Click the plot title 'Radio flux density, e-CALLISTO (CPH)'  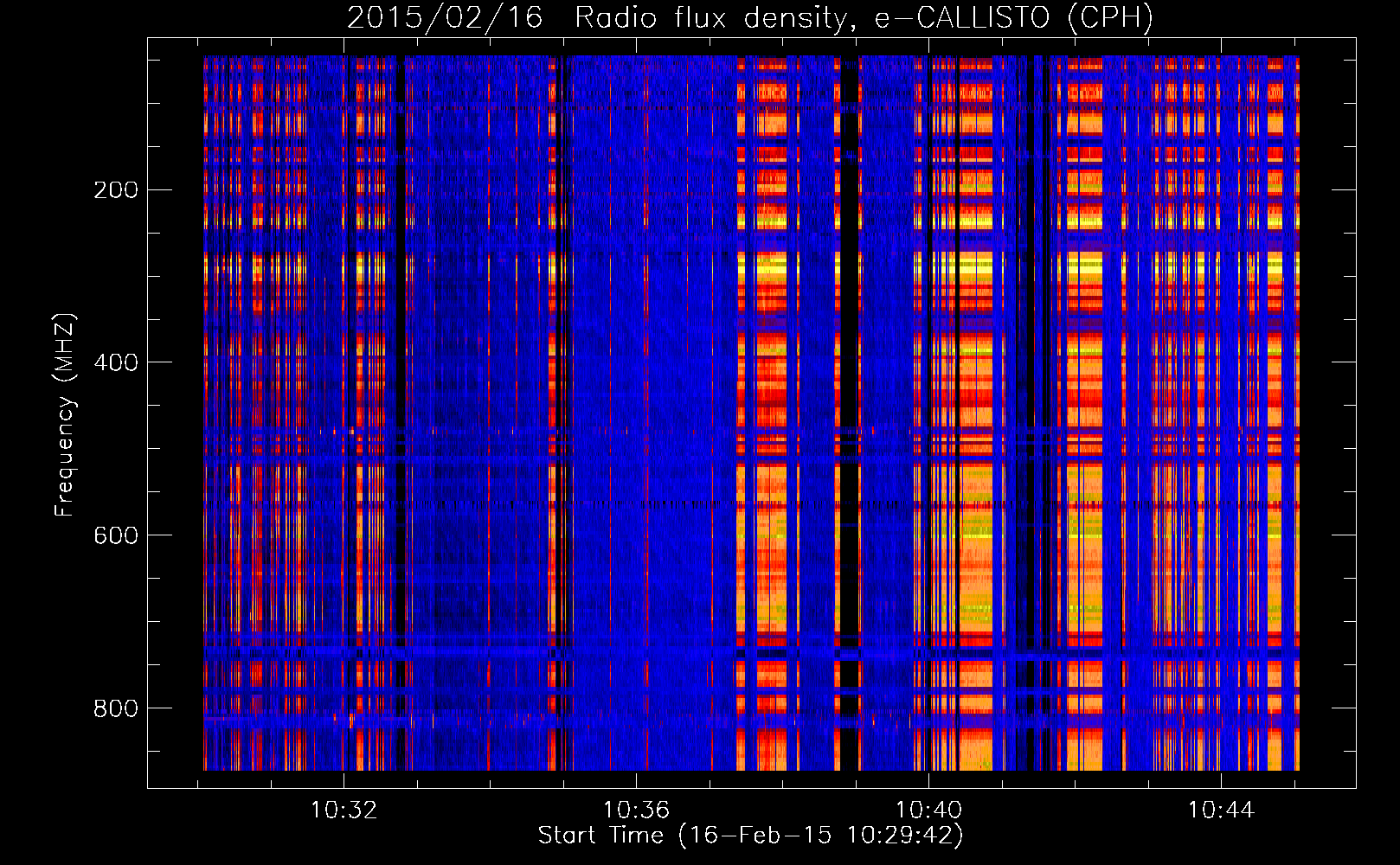click(864, 18)
